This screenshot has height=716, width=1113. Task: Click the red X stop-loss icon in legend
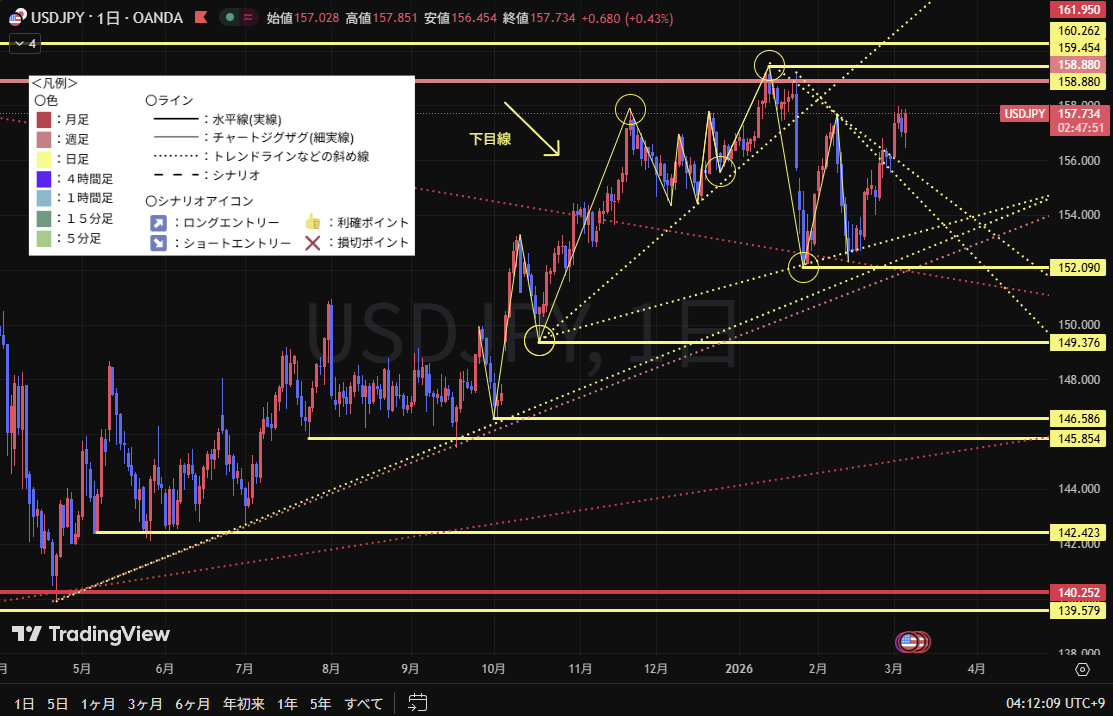[x=312, y=243]
